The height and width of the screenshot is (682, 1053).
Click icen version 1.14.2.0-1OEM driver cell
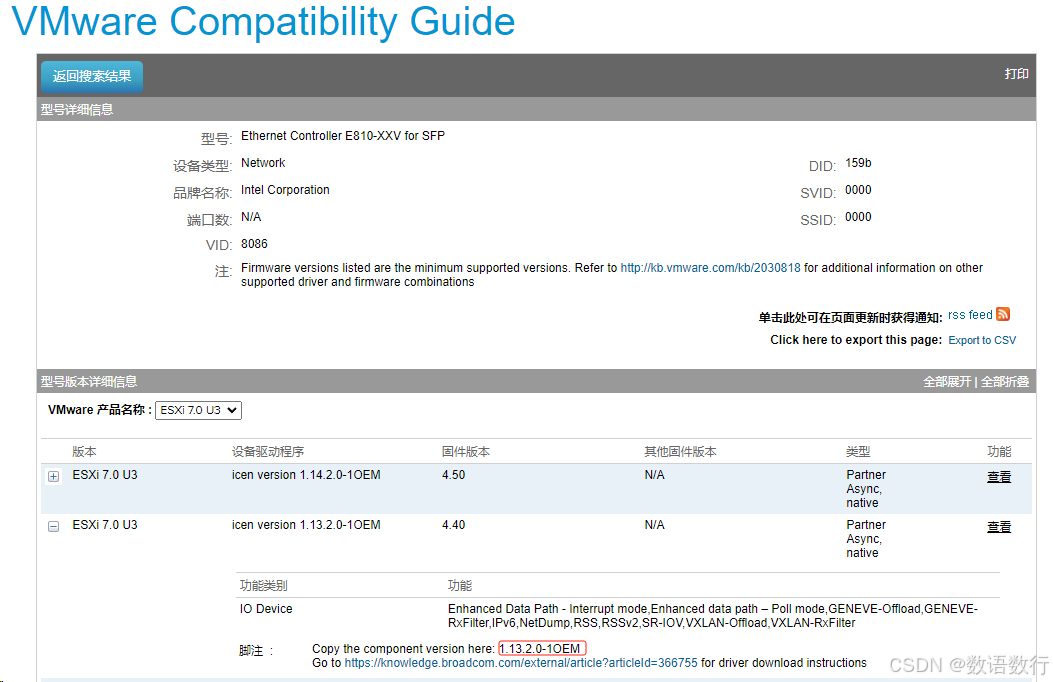click(x=306, y=475)
